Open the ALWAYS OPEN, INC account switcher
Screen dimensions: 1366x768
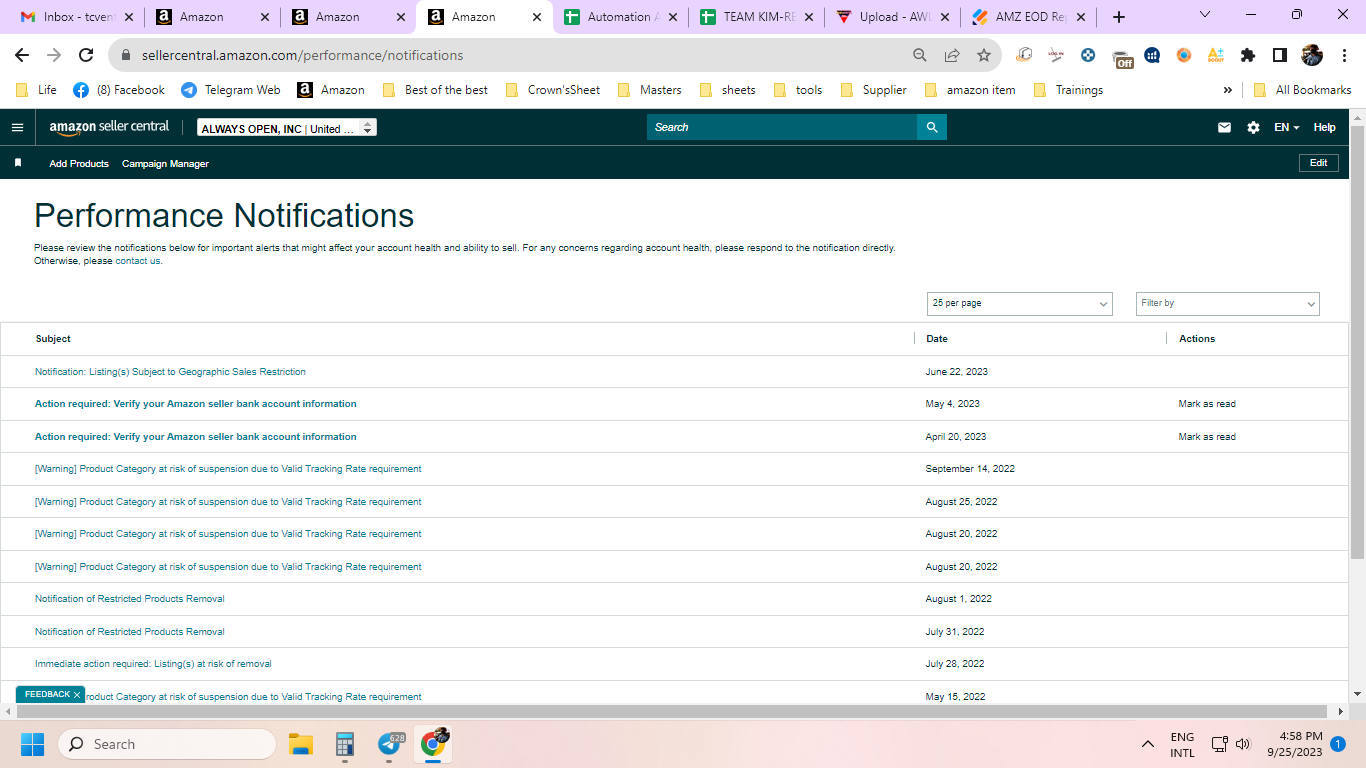pos(287,128)
